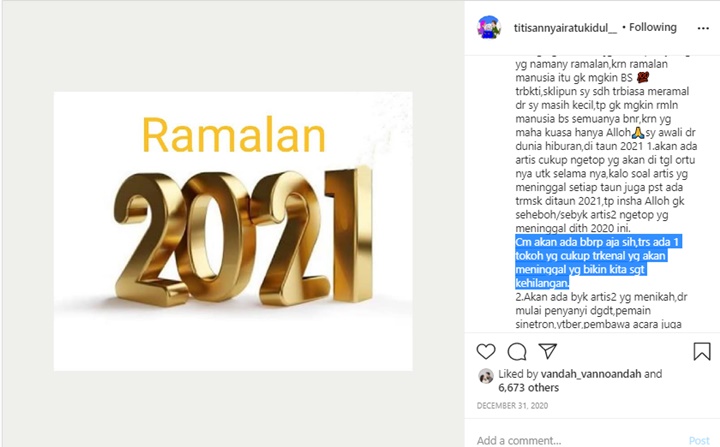The width and height of the screenshot is (720, 447).
Task: Like the post with heart icon
Action: 486,351
